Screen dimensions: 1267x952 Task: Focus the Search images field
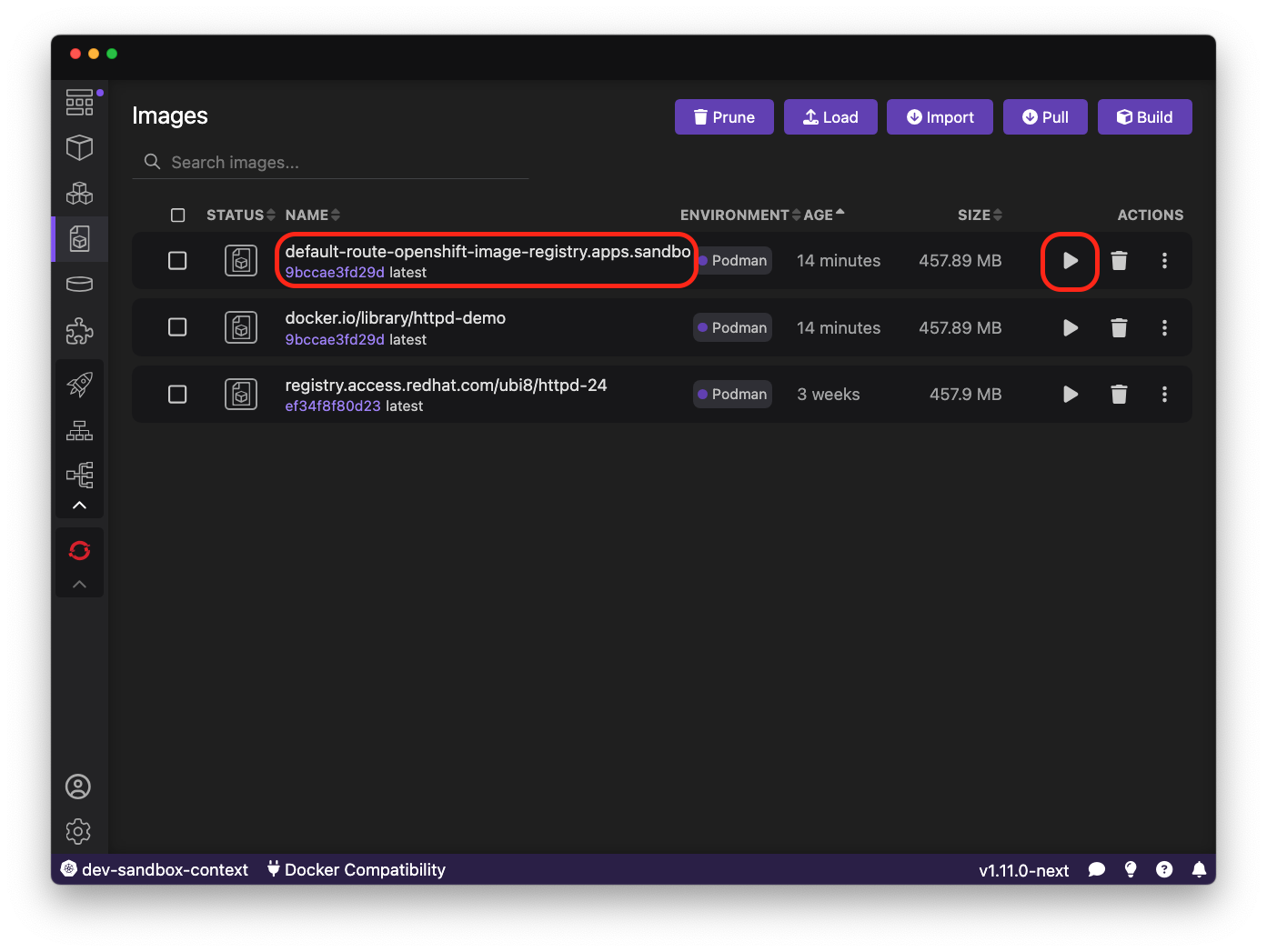point(330,162)
